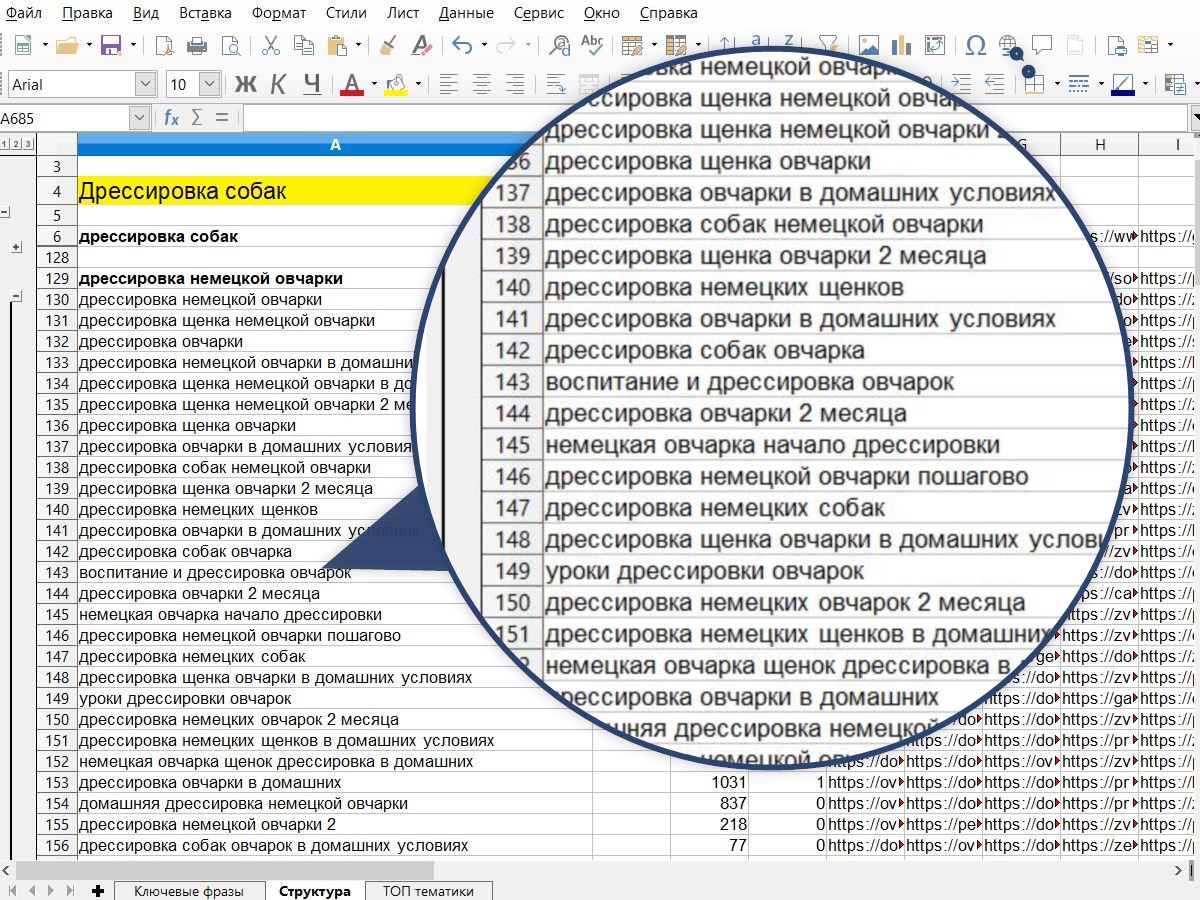Insert a comment
Viewport: 1200px width, 900px height.
[1042, 45]
